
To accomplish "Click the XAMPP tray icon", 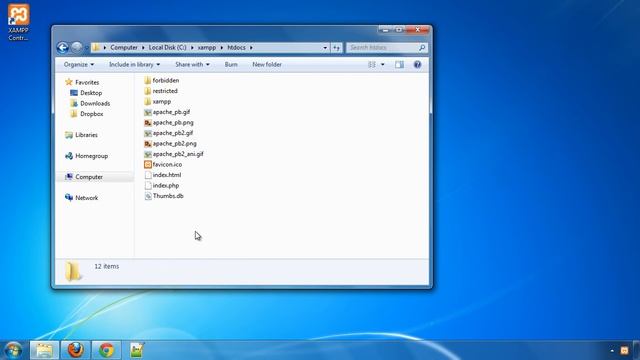I will [624, 351].
